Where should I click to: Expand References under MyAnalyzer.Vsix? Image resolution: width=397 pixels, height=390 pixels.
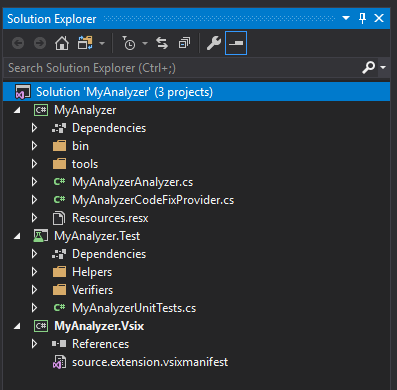tap(34, 344)
